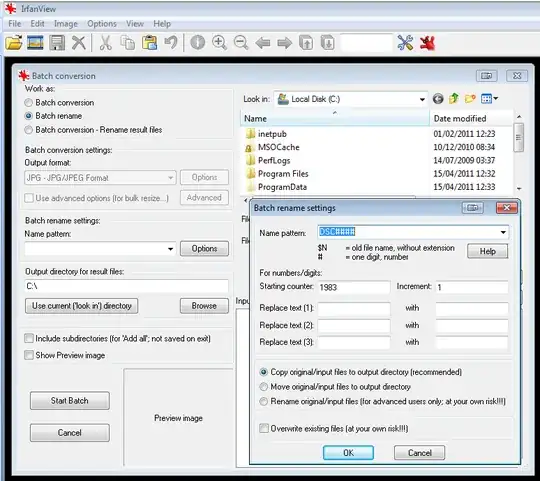This screenshot has height=481, width=540.
Task: Click Options button next to Name pattern
Action: click(204, 249)
